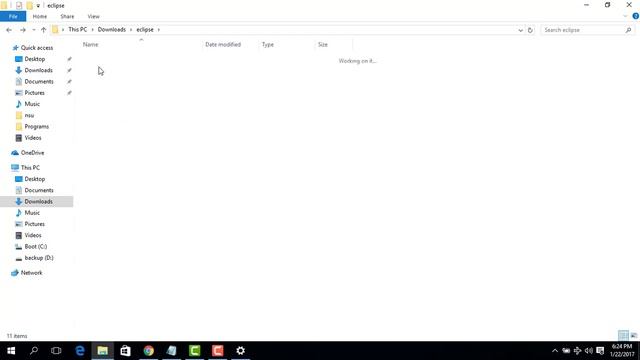This screenshot has height=360, width=640.
Task: Open Task View on taskbar
Action: pos(56,351)
